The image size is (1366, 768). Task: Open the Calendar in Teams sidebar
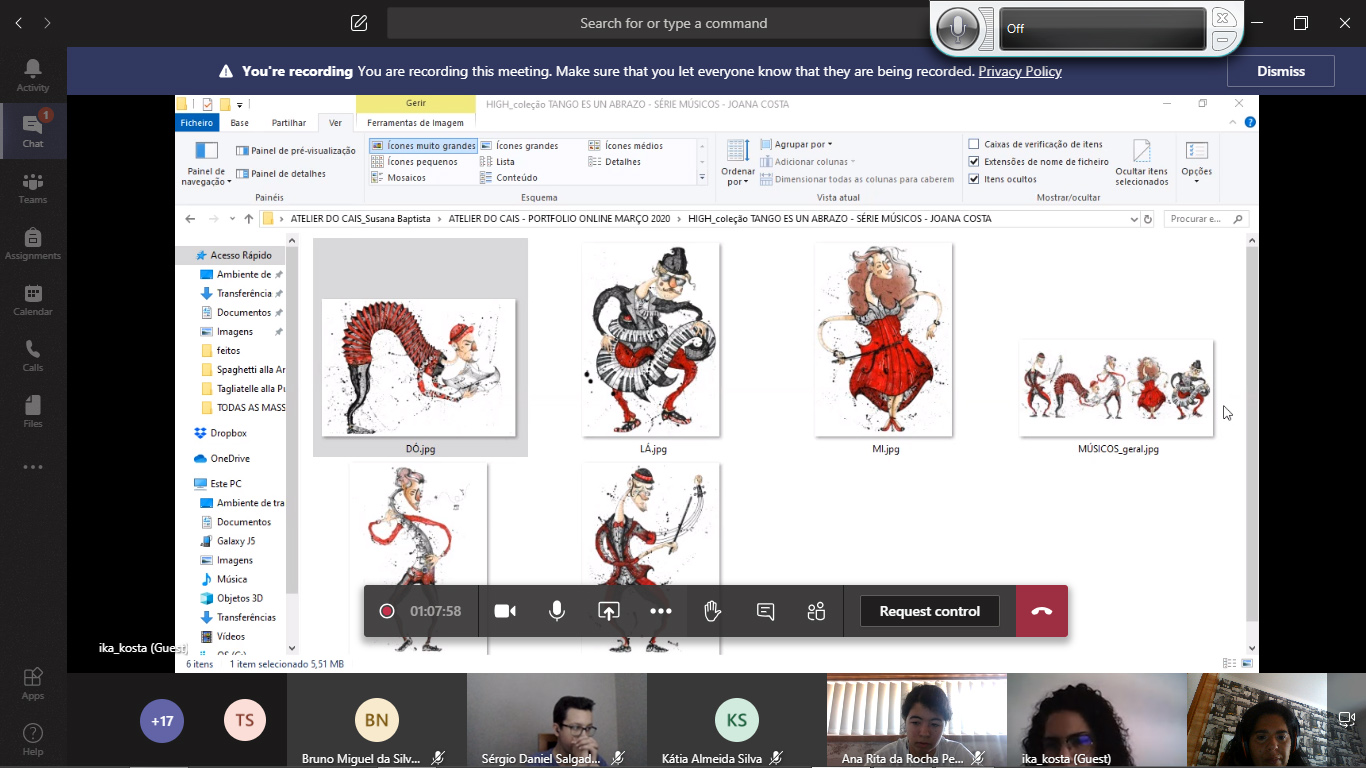tap(33, 299)
